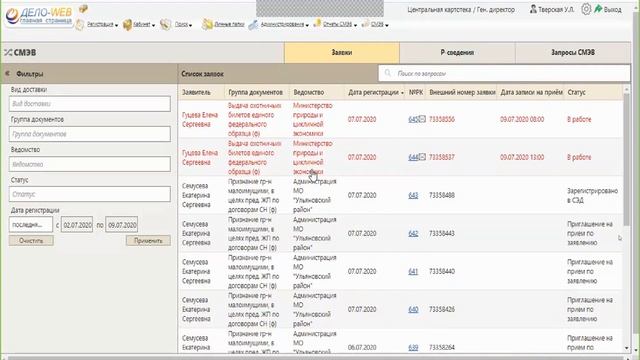Viewport: 640px width, 360px height.
Task: Expand the Отчеты СМЭВ menu arrow
Action: coord(356,25)
